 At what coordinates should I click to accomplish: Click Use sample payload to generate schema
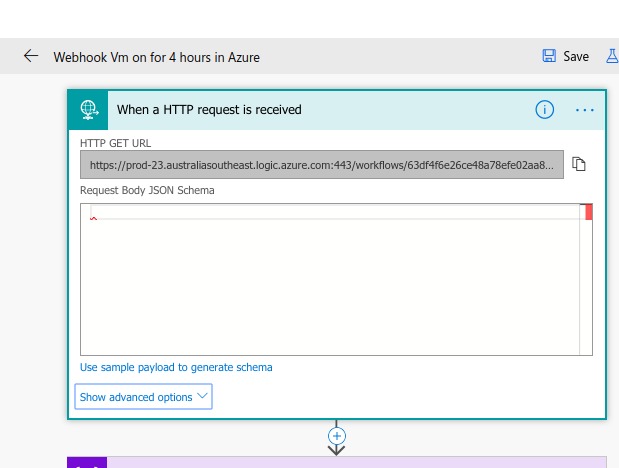pyautogui.click(x=176, y=367)
